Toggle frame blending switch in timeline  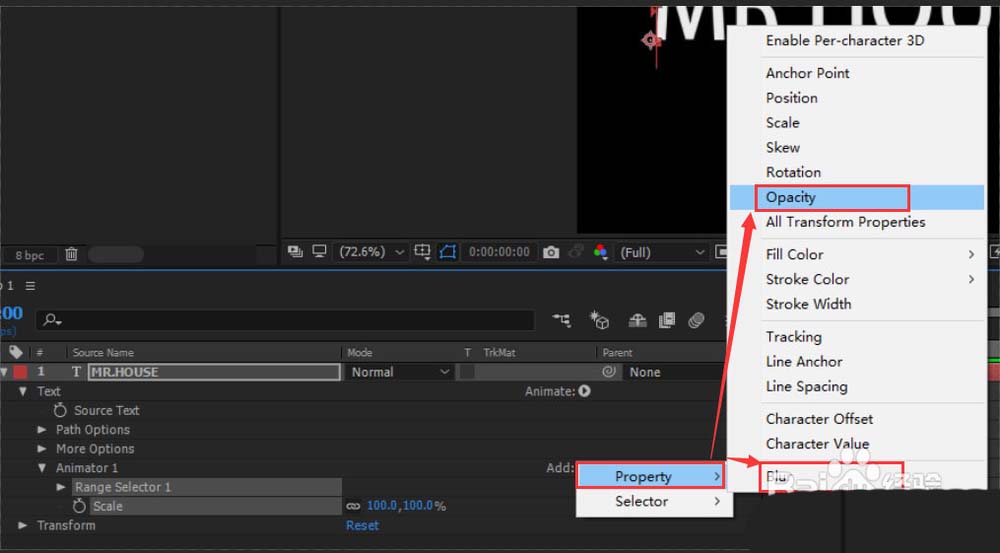666,320
